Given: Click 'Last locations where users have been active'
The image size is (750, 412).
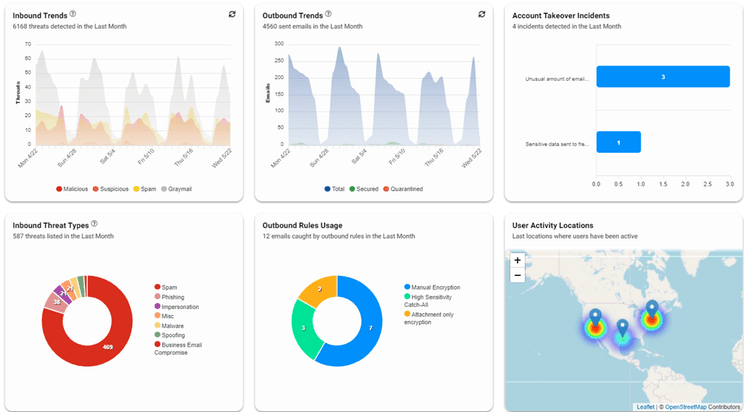Looking at the screenshot, I should [575, 236].
